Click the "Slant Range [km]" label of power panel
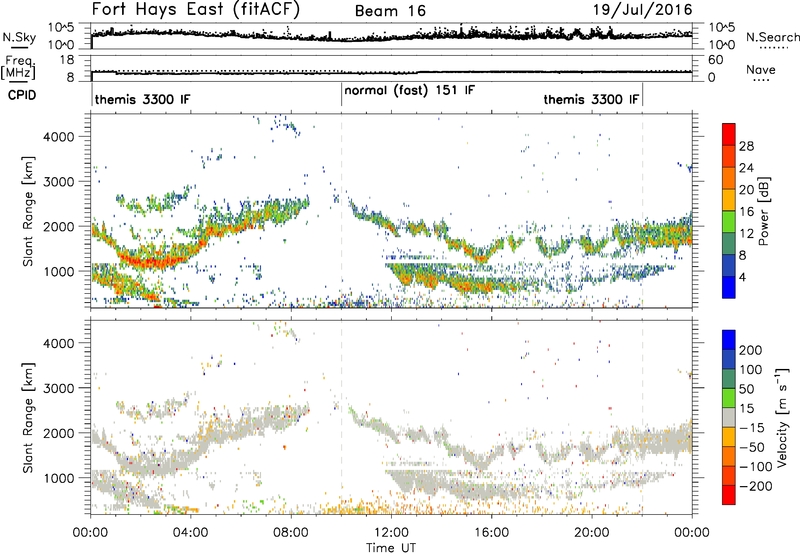Image resolution: width=800 pixels, height=554 pixels. point(28,211)
